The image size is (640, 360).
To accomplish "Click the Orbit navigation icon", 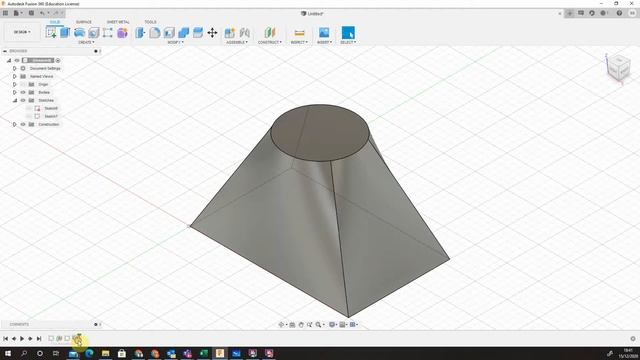I will [281, 325].
